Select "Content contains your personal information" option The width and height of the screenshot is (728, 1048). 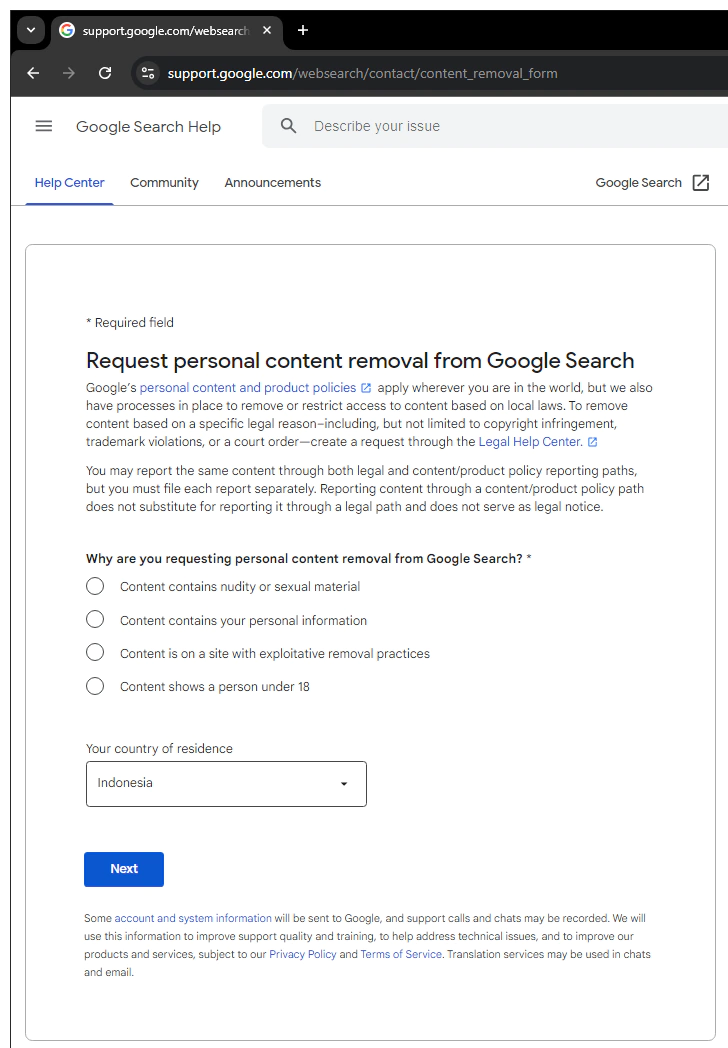pyautogui.click(x=95, y=620)
